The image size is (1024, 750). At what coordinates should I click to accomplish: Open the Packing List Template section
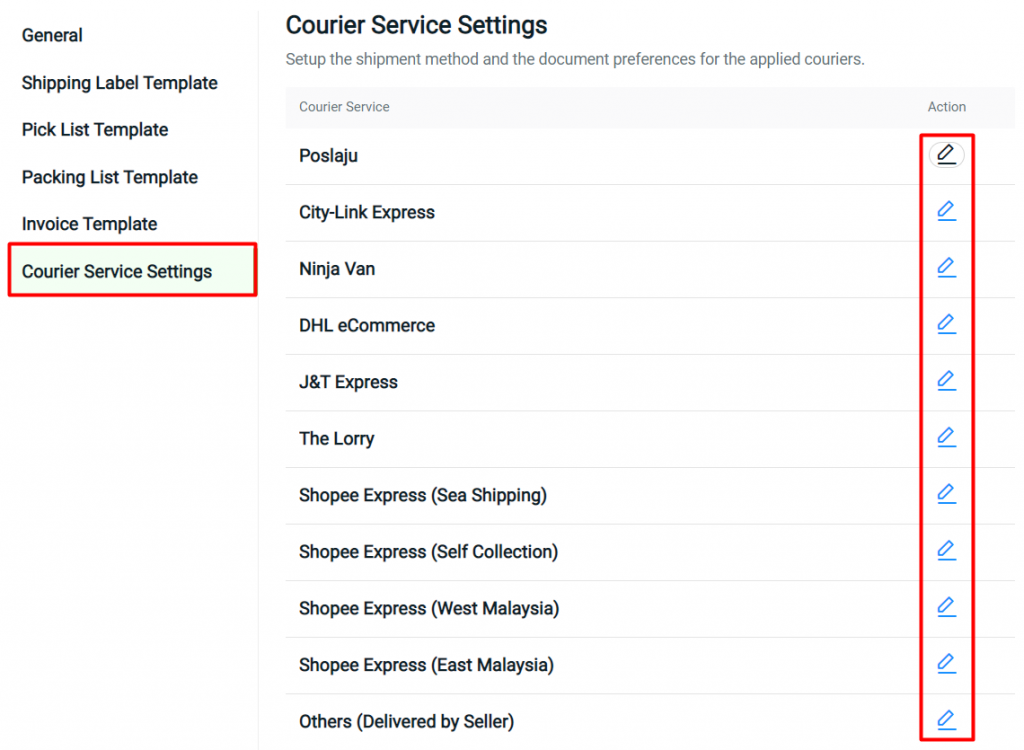coord(109,177)
